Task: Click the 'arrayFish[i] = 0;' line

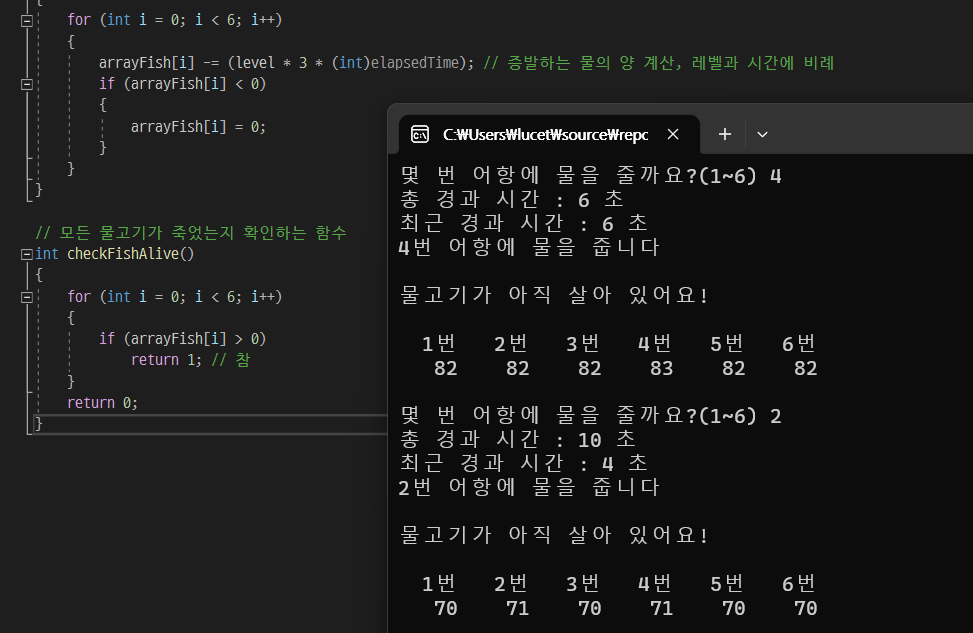Action: pyautogui.click(x=198, y=127)
